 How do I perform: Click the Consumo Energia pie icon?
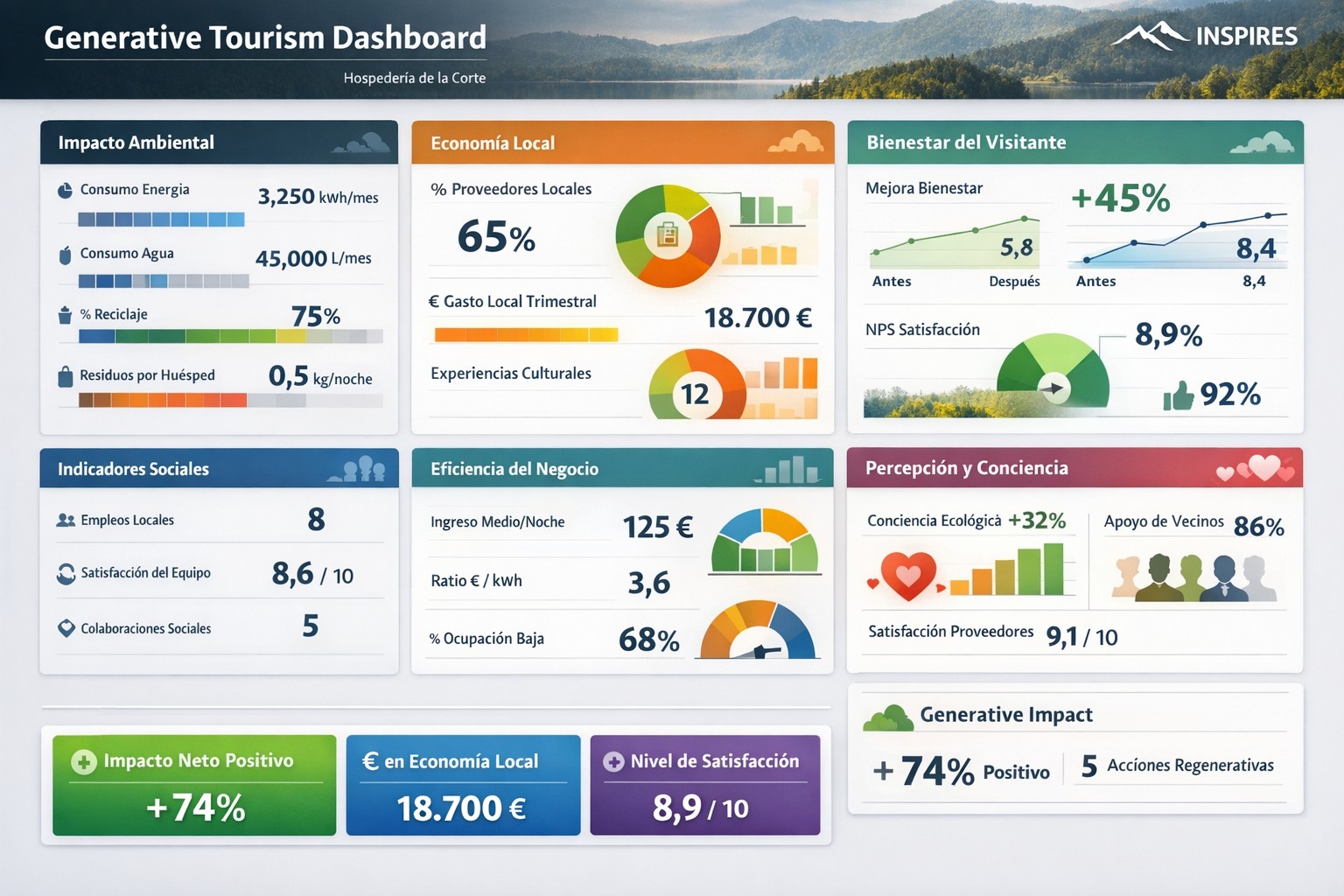[65, 191]
